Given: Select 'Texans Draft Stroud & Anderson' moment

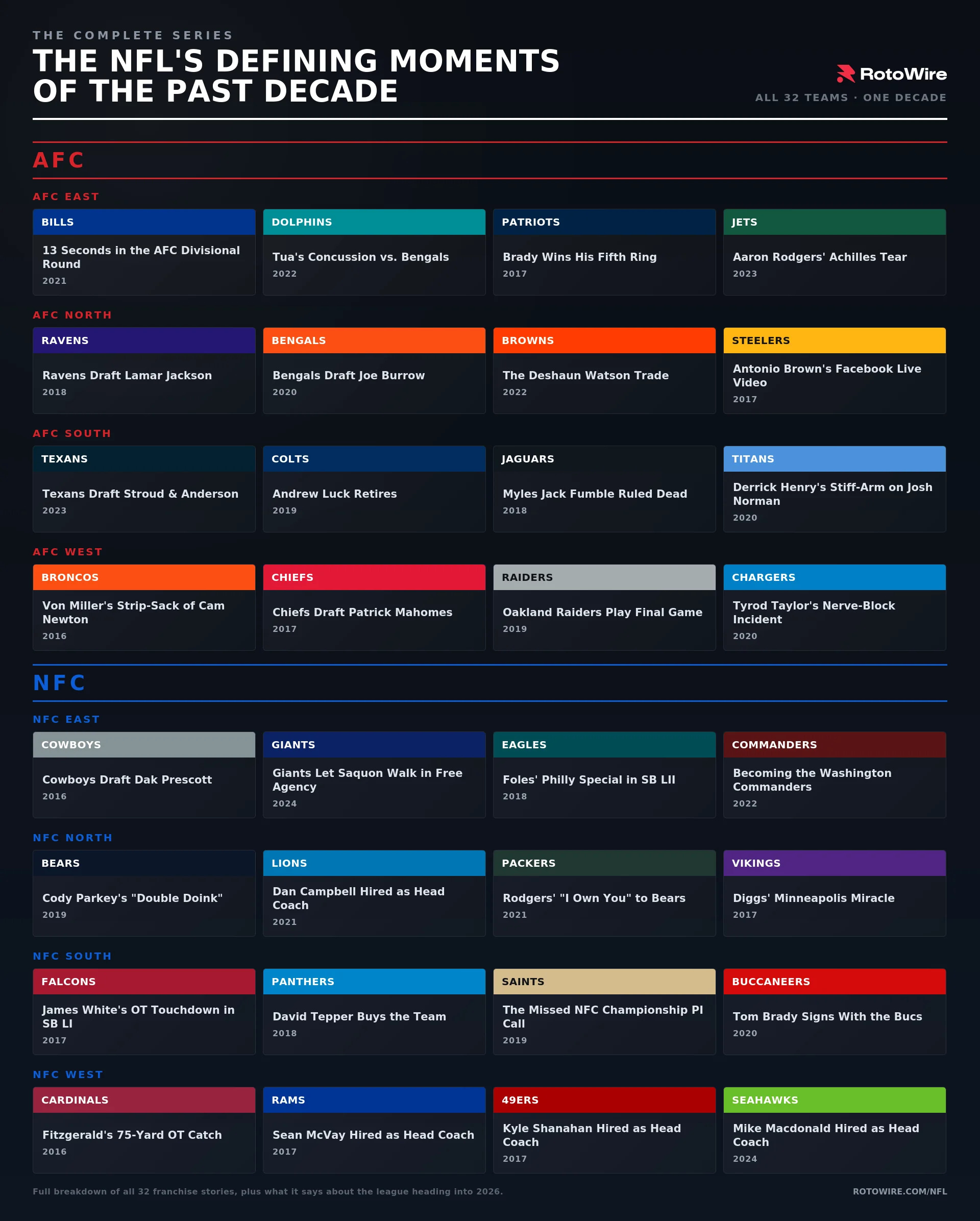Looking at the screenshot, I should coord(140,494).
